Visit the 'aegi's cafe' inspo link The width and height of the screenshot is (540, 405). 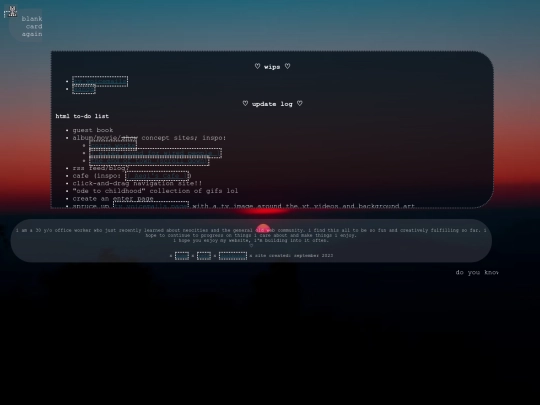pyautogui.click(x=157, y=176)
